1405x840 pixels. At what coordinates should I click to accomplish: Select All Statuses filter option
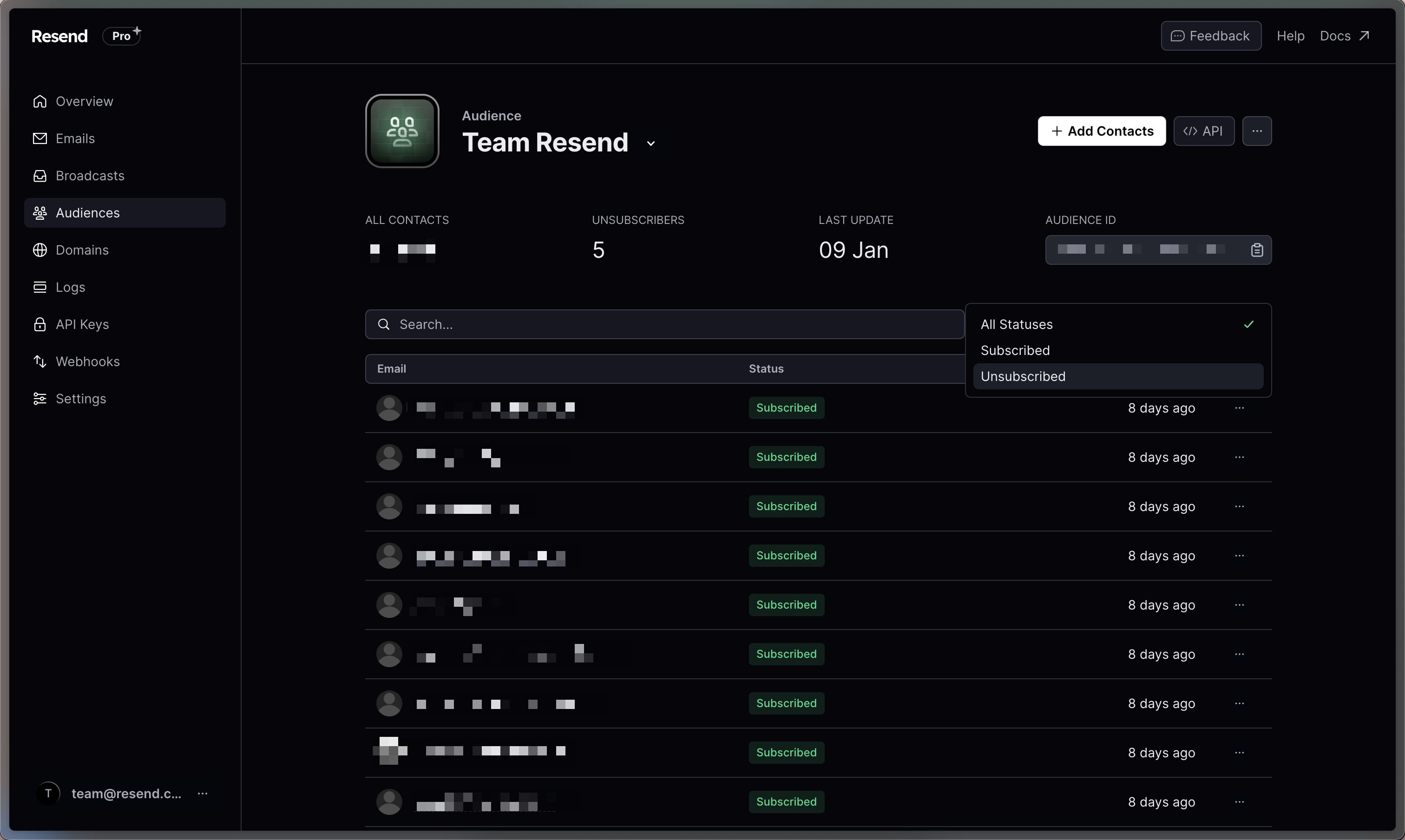click(1118, 324)
